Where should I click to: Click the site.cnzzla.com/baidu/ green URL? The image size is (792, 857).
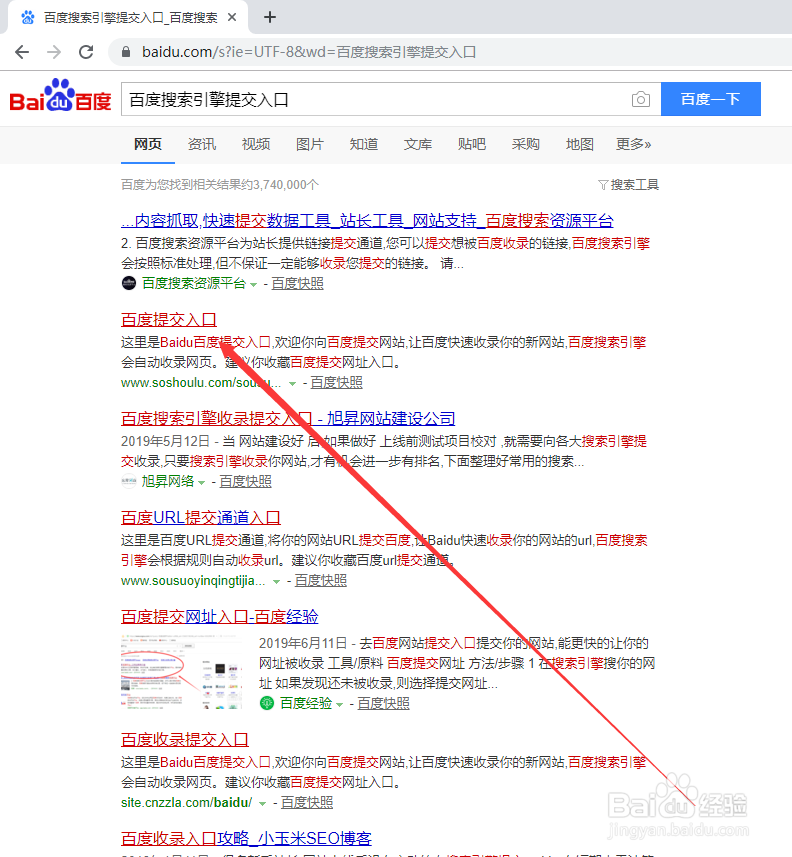pyautogui.click(x=186, y=802)
